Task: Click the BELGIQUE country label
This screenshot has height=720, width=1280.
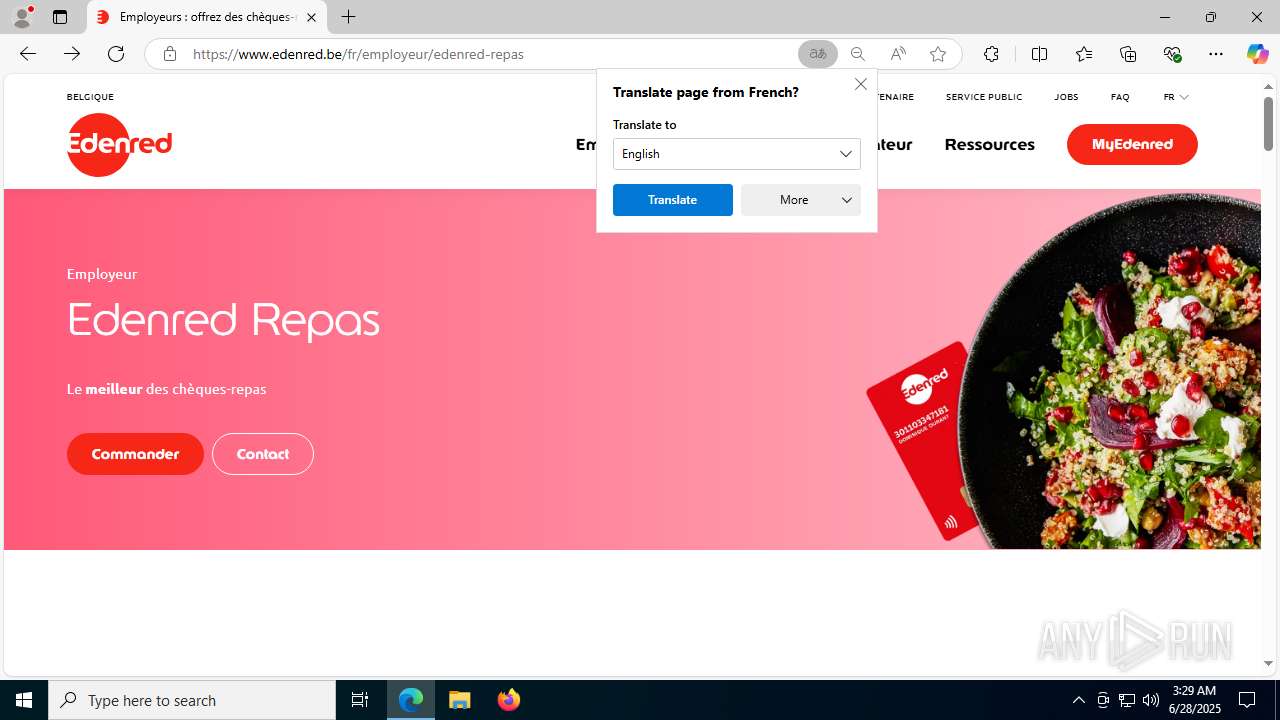Action: [90, 97]
